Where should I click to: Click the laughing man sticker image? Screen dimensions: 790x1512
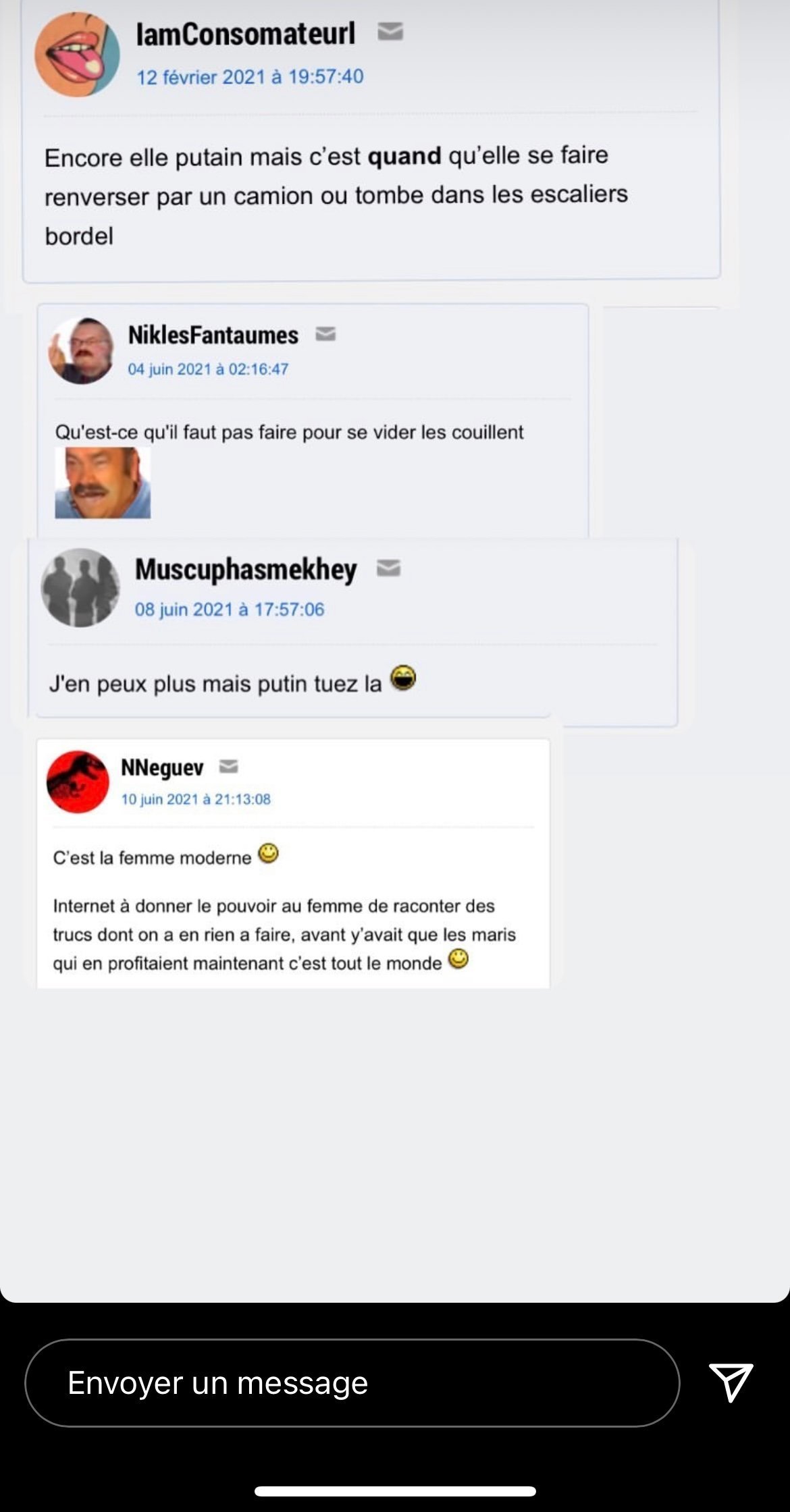[103, 483]
